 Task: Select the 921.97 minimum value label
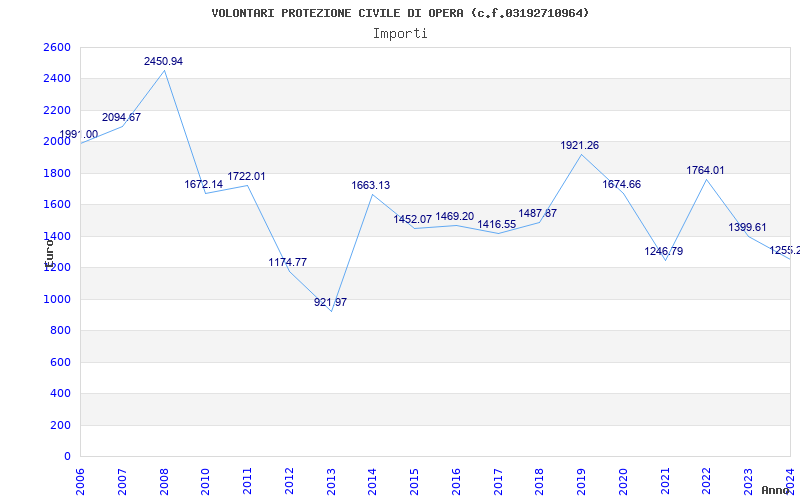(x=331, y=302)
